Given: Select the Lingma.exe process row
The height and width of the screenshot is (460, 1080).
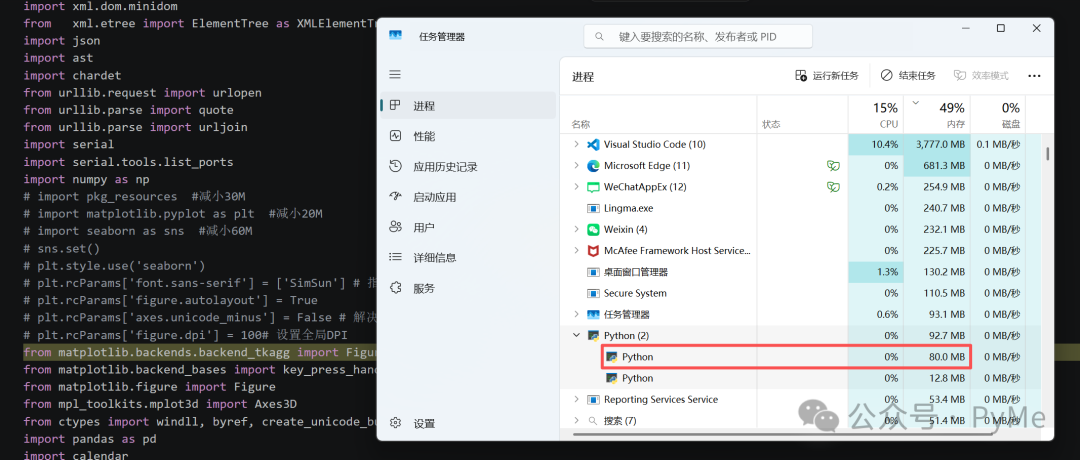Looking at the screenshot, I should point(800,208).
